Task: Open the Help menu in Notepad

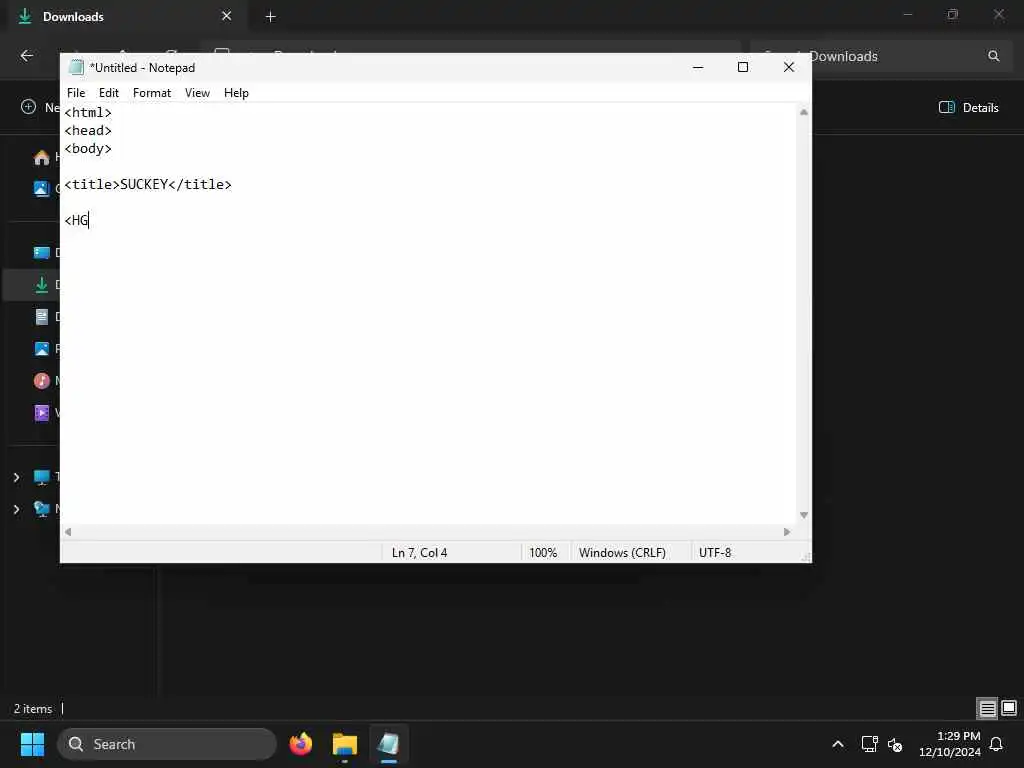Action: 236,93
